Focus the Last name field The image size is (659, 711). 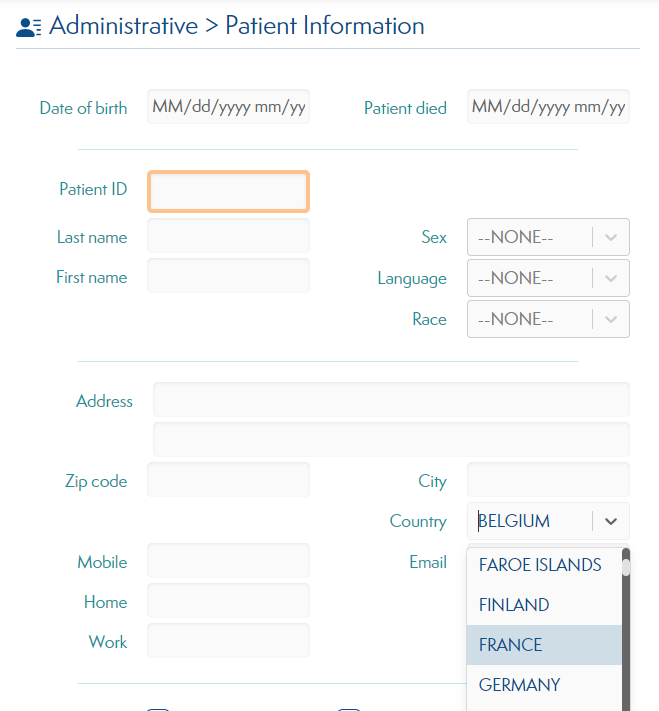pyautogui.click(x=229, y=236)
